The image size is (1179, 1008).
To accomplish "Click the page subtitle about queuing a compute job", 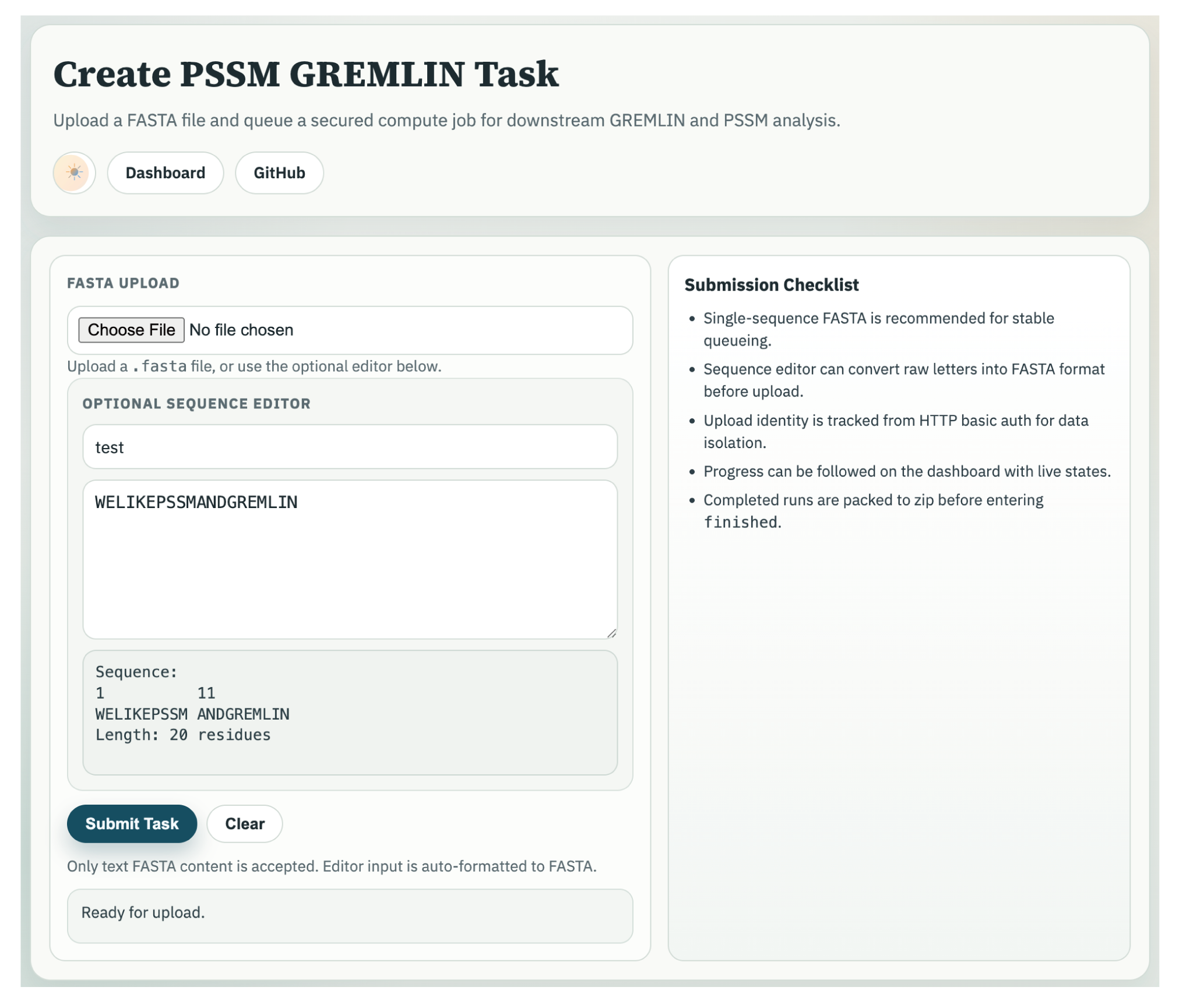I will click(446, 120).
